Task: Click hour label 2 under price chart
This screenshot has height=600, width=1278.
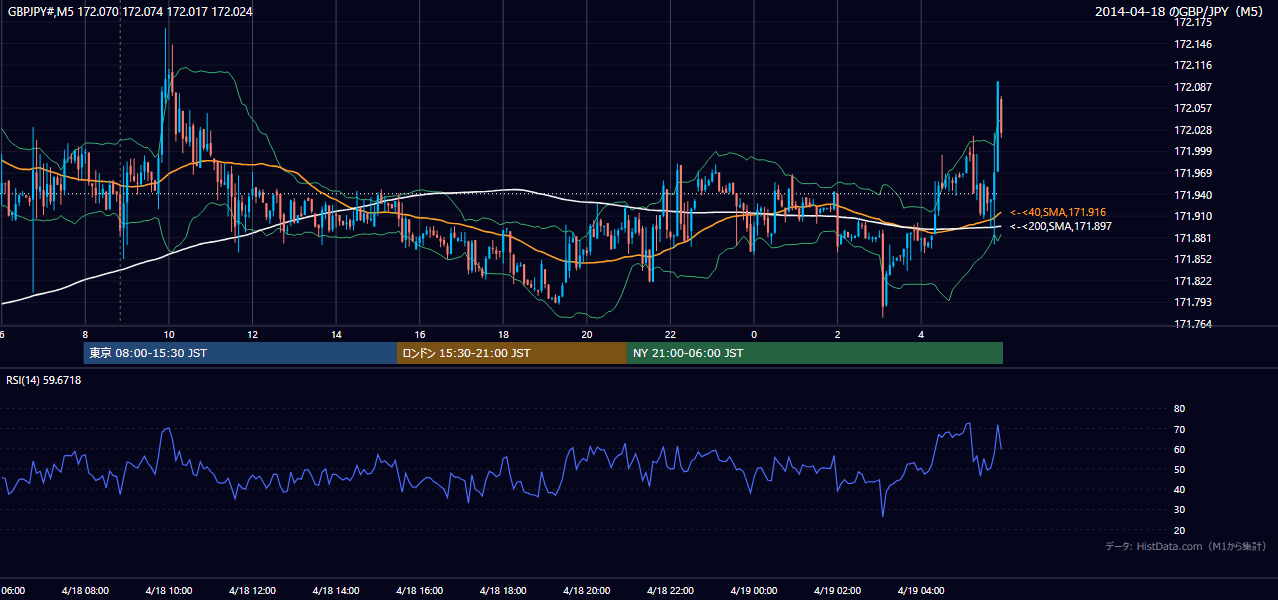Action: pyautogui.click(x=838, y=335)
